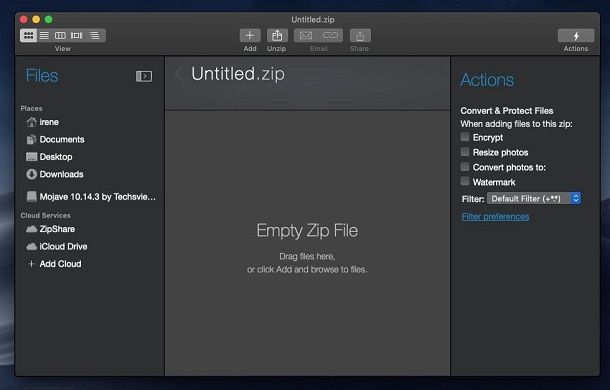The width and height of the screenshot is (610, 390).
Task: Open the Downloads folder
Action: pos(54,174)
